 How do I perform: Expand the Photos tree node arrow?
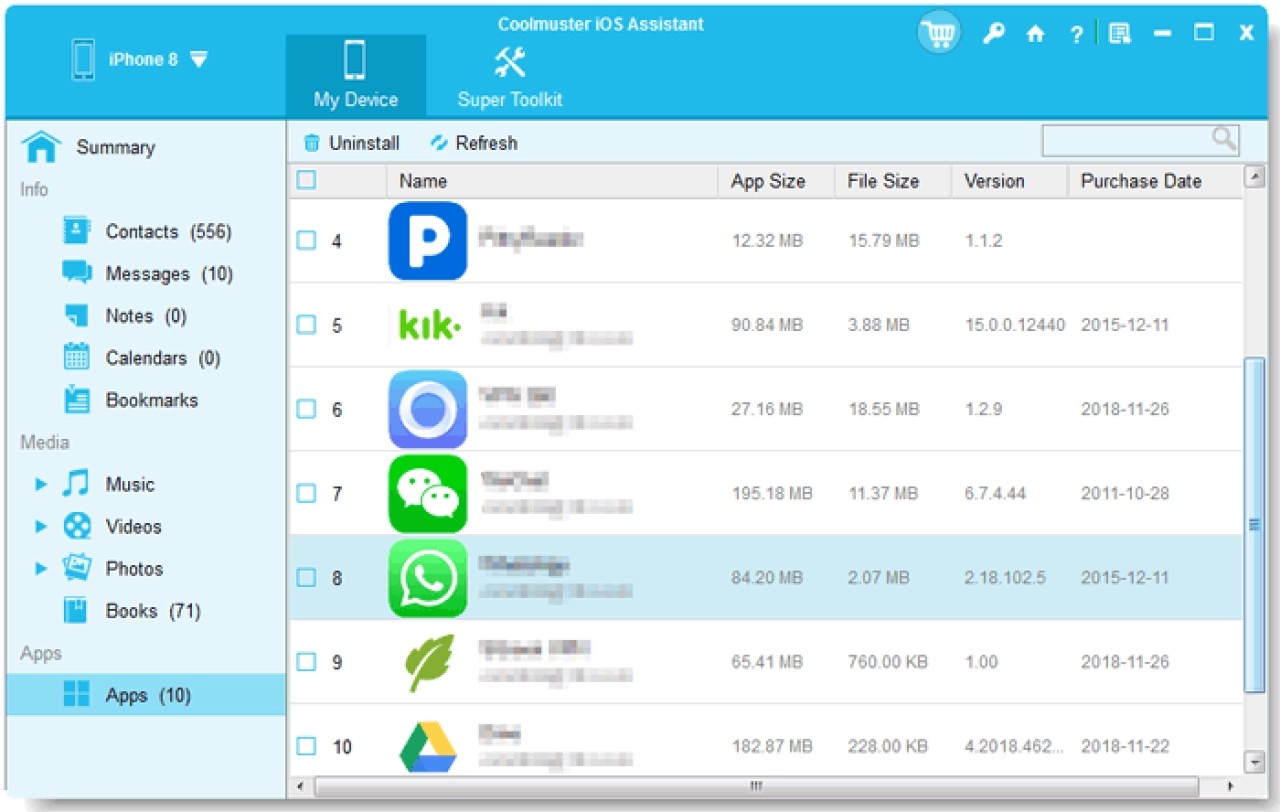(41, 568)
